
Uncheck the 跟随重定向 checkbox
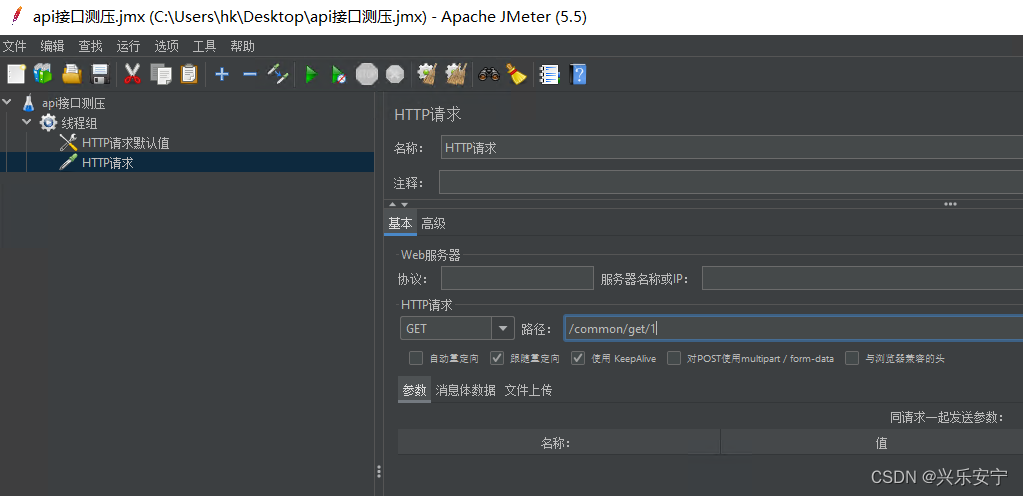click(496, 358)
